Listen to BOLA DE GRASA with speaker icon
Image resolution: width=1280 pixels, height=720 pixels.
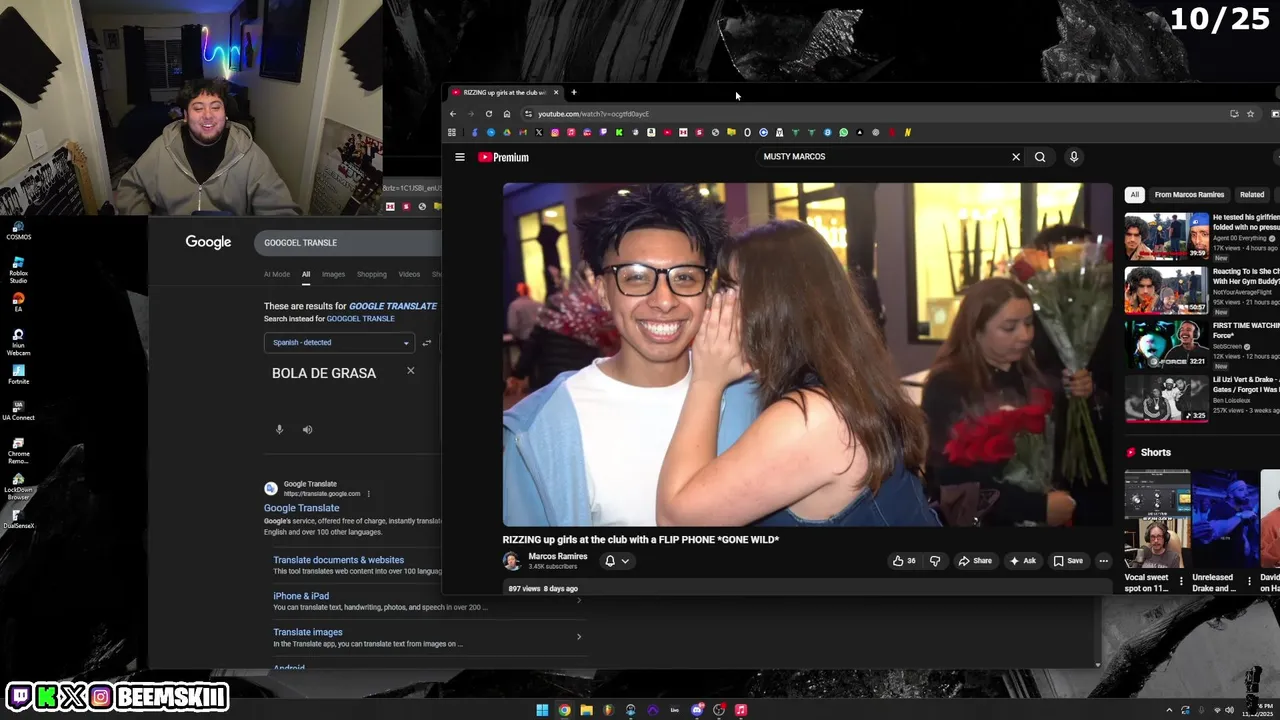[x=308, y=430]
